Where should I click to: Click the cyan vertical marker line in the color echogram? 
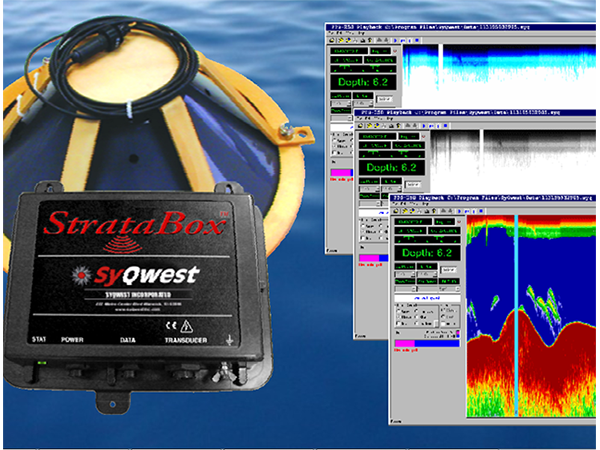516,316
